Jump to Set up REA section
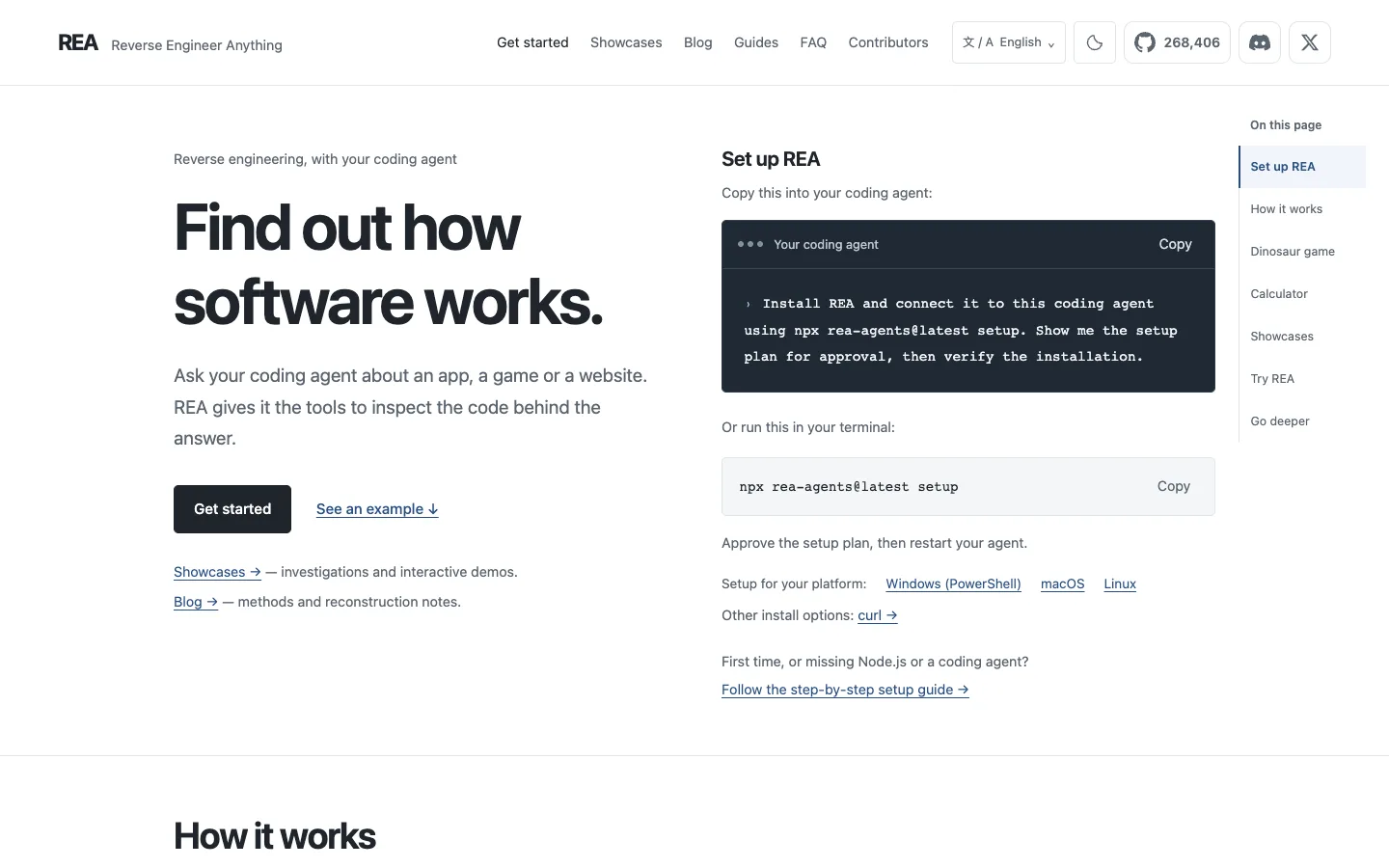Viewport: 1389px width, 868px height. point(1302,167)
